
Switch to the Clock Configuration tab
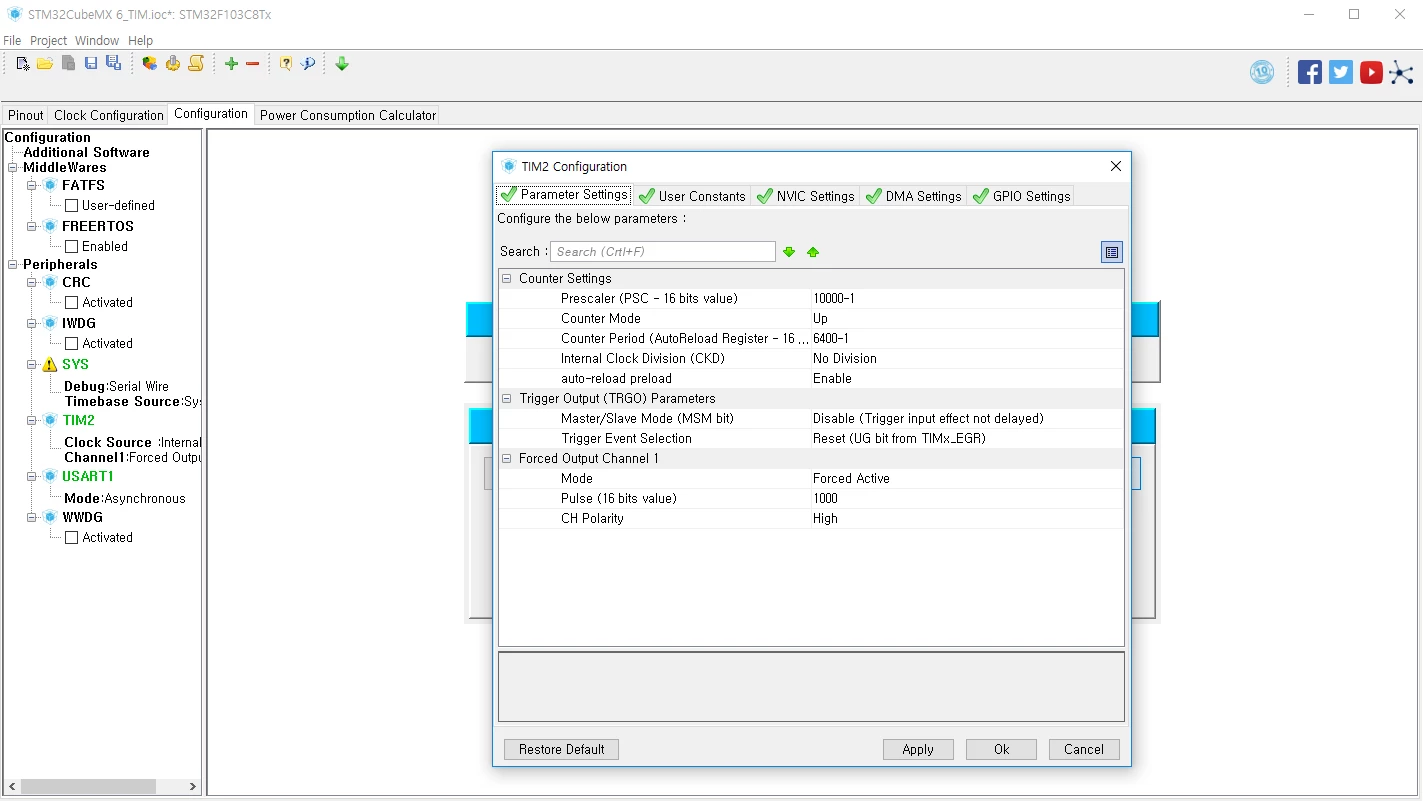pyautogui.click(x=109, y=115)
